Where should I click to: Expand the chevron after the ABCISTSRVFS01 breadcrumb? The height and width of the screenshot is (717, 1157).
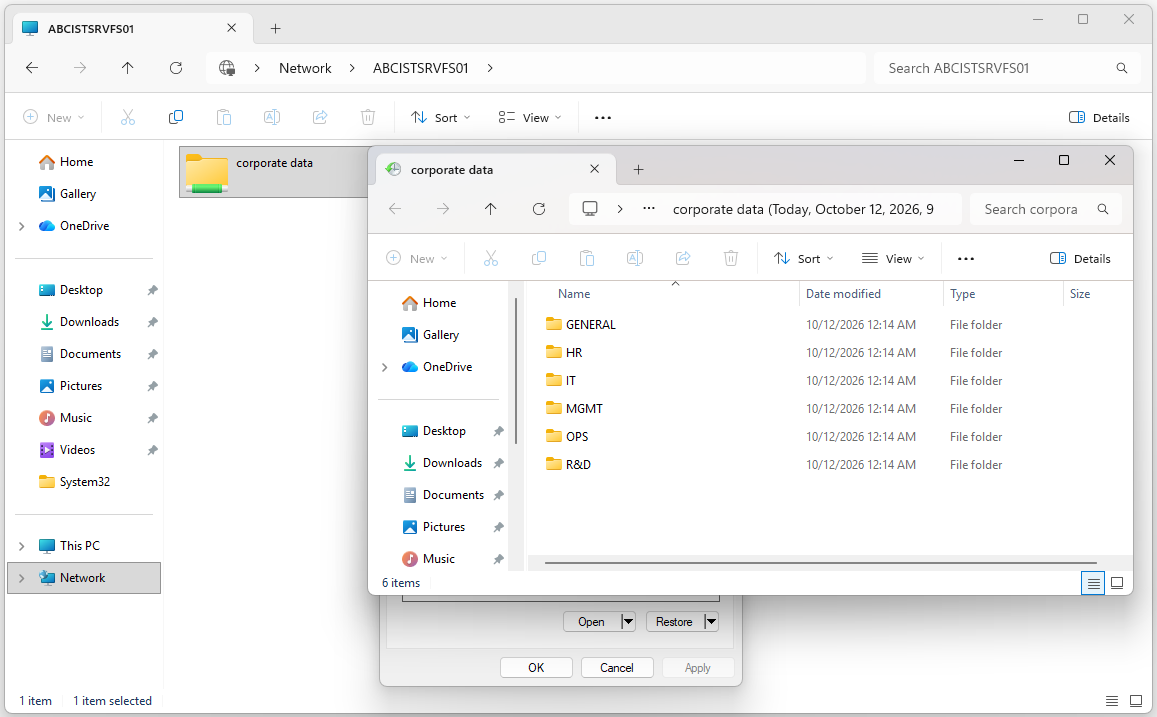(490, 68)
